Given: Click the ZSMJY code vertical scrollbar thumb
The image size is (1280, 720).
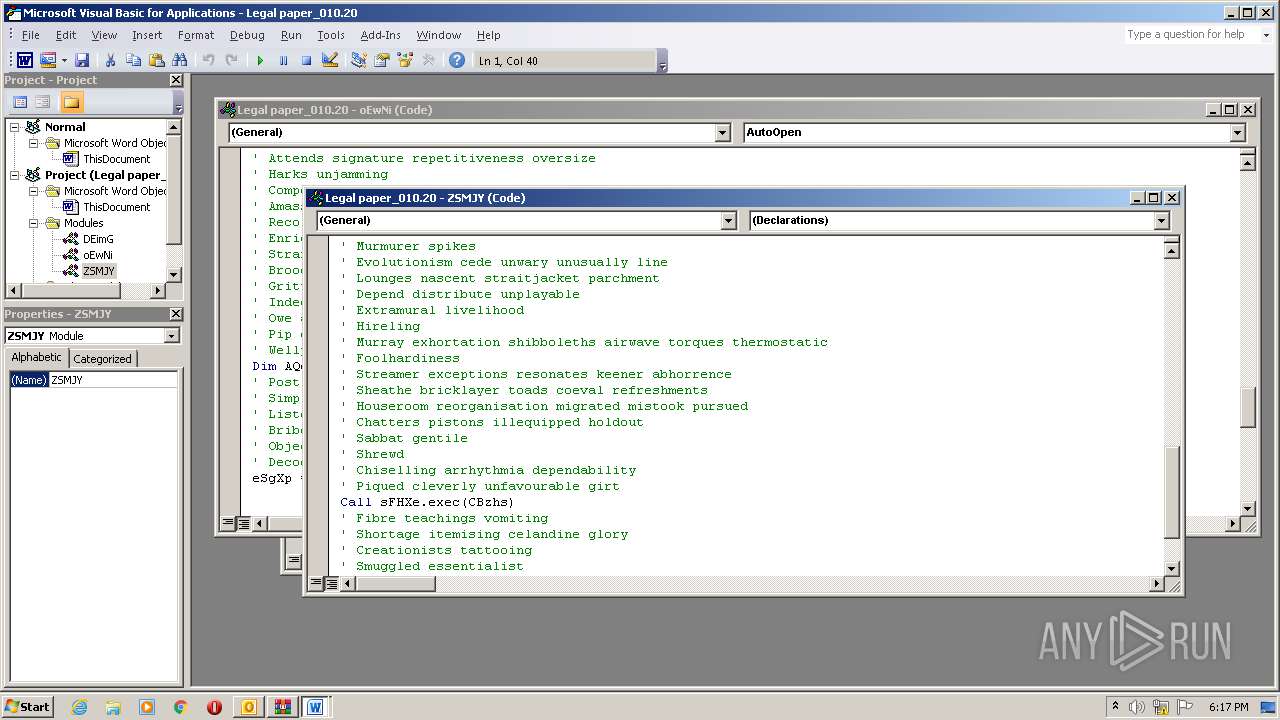Looking at the screenshot, I should tap(1172, 492).
